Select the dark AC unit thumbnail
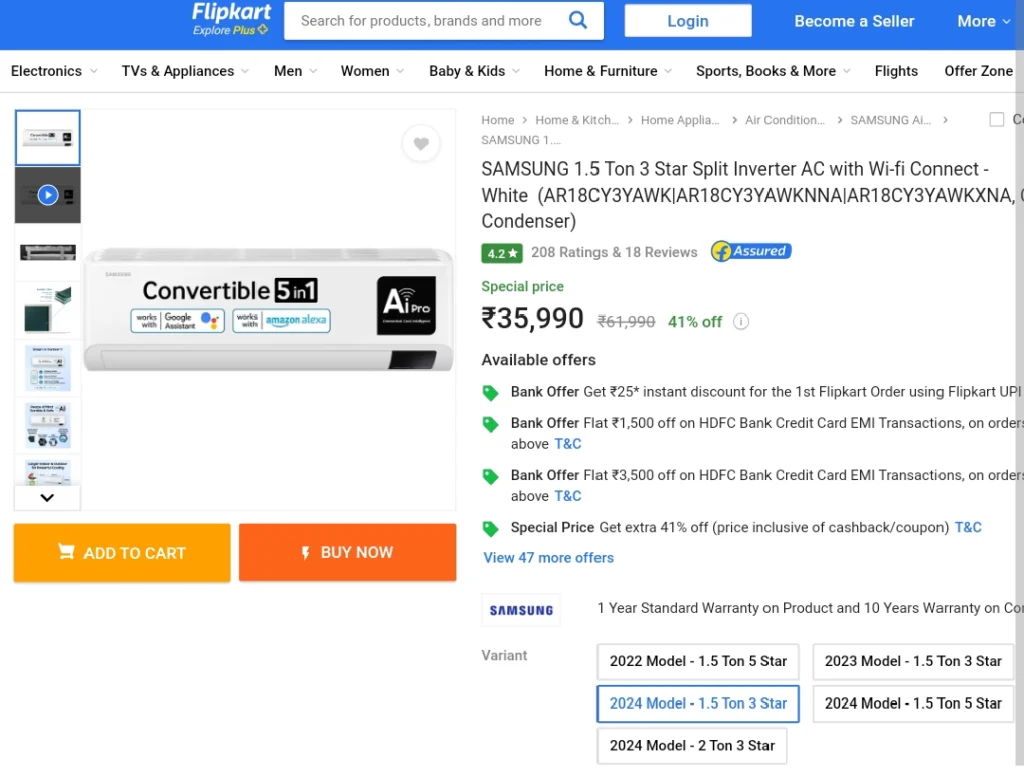Image resolution: width=1024 pixels, height=777 pixels. click(48, 252)
